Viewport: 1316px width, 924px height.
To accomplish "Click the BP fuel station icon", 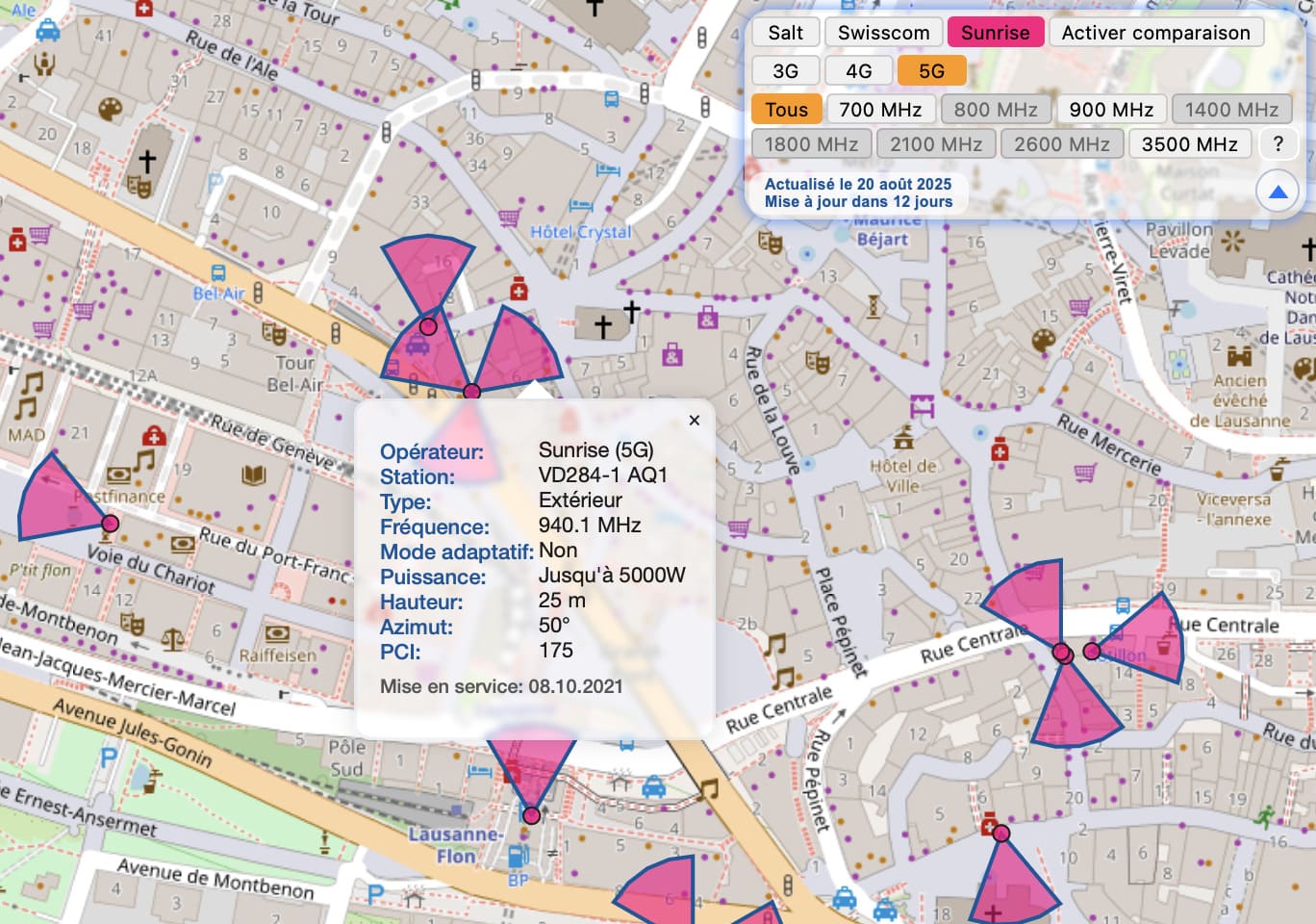I will 518,856.
